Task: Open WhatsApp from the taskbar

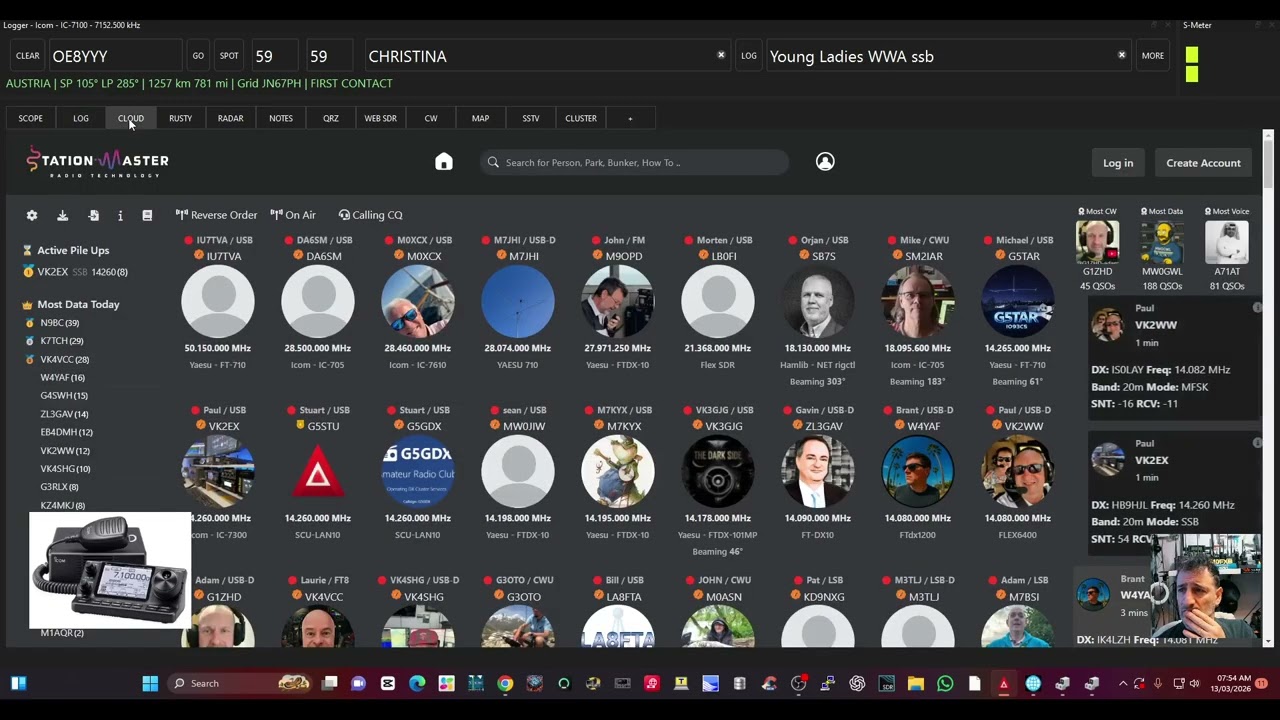Action: point(945,683)
